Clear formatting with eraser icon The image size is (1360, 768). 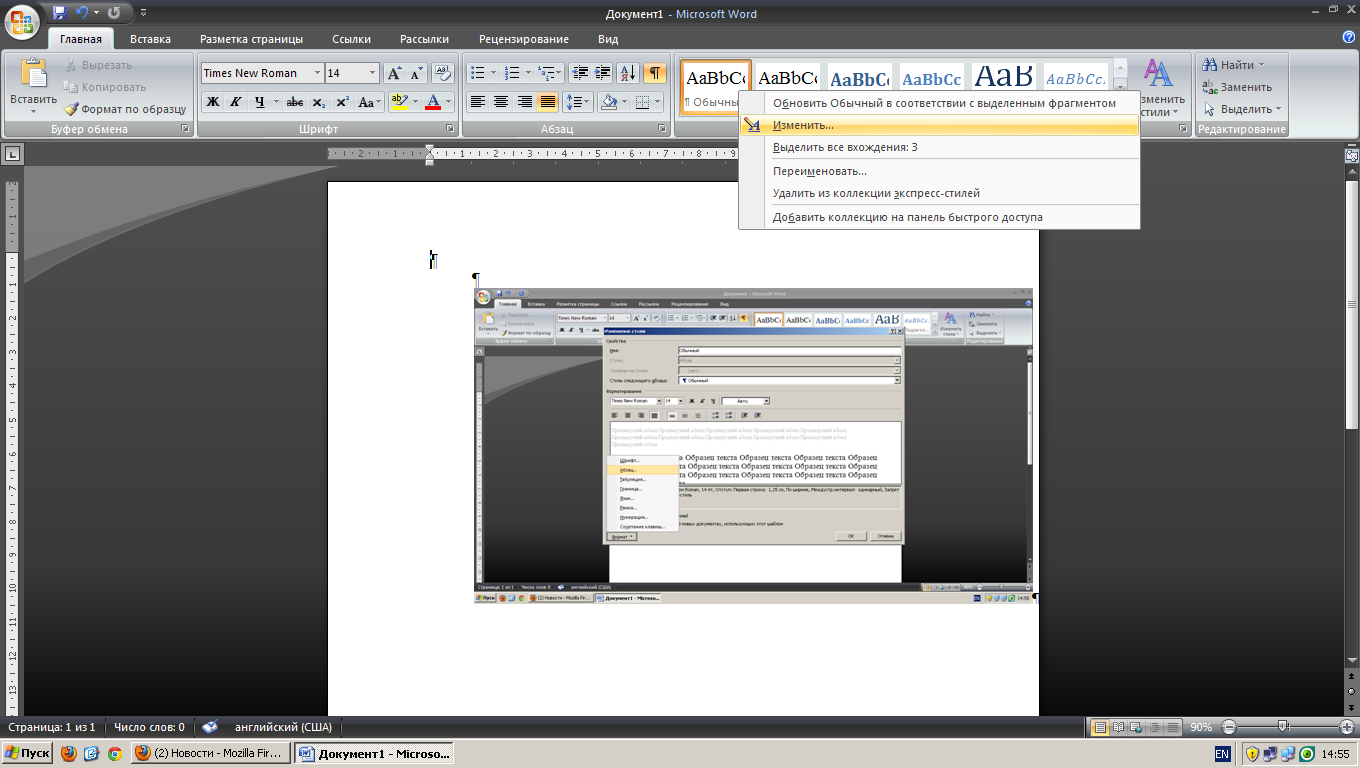point(444,73)
